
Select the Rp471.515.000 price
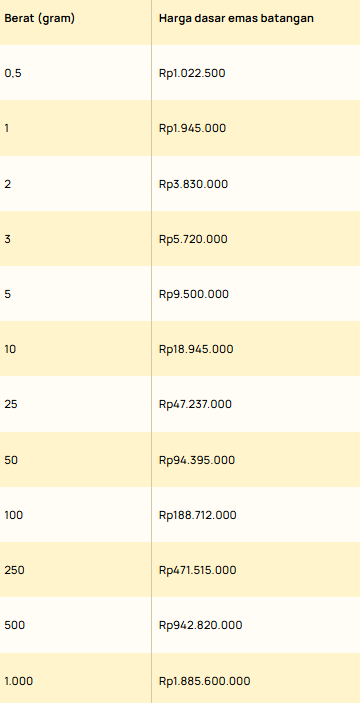198,570
